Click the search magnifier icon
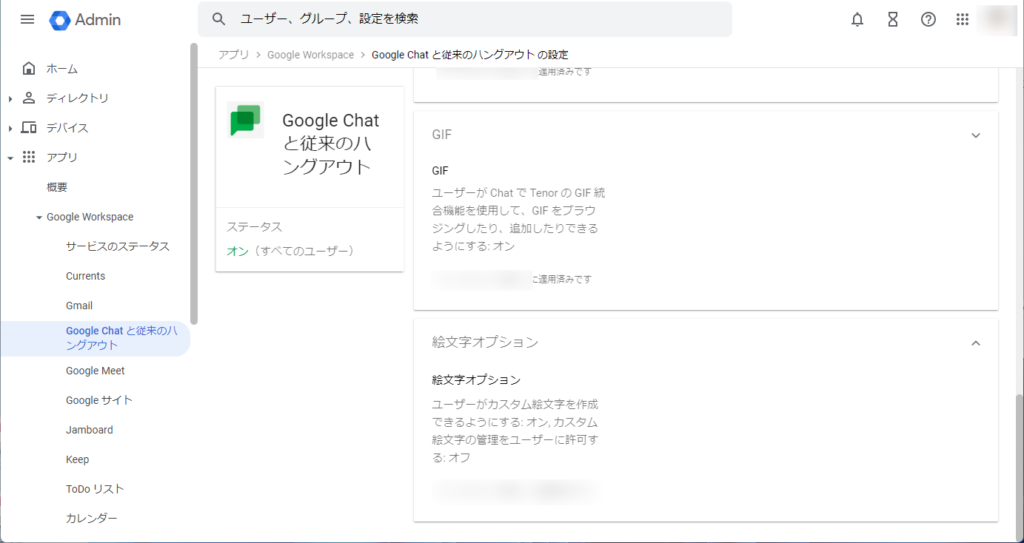The height and width of the screenshot is (543, 1024). 219,19
